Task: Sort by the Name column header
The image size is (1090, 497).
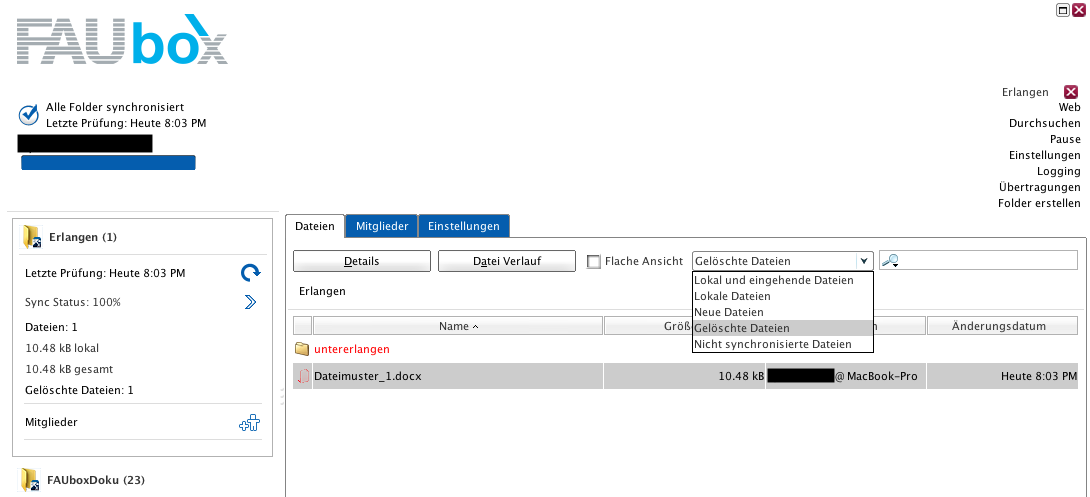Action: [x=458, y=326]
